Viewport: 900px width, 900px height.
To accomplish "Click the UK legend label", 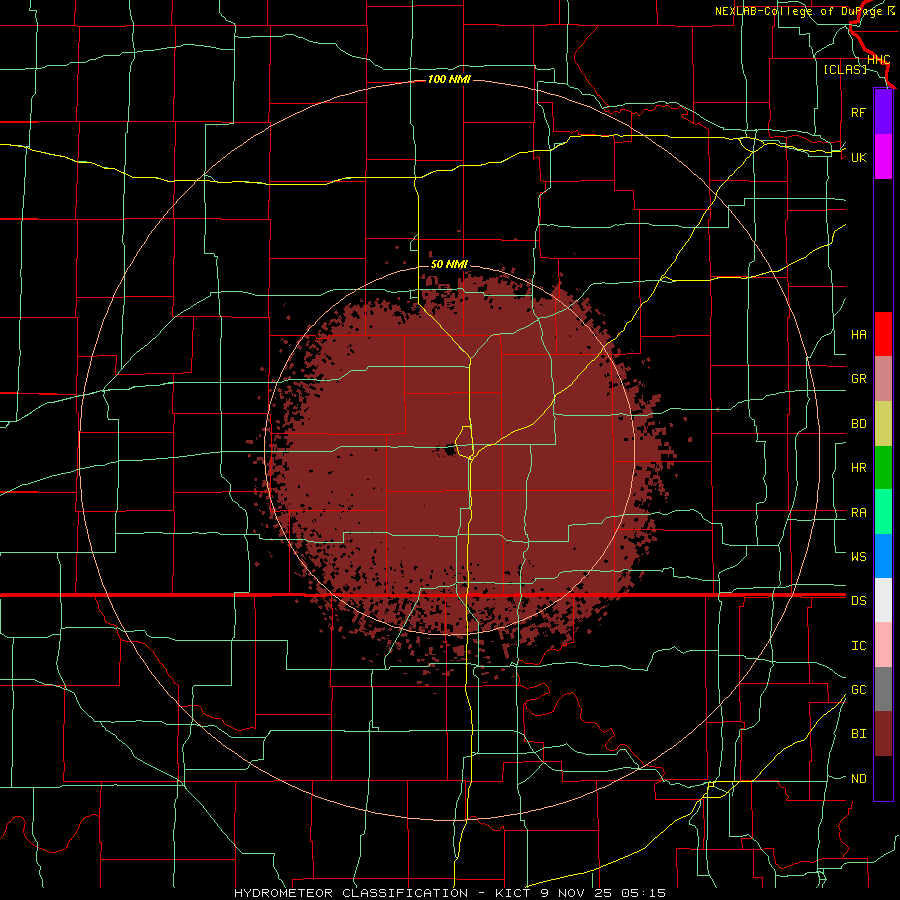I will [858, 157].
